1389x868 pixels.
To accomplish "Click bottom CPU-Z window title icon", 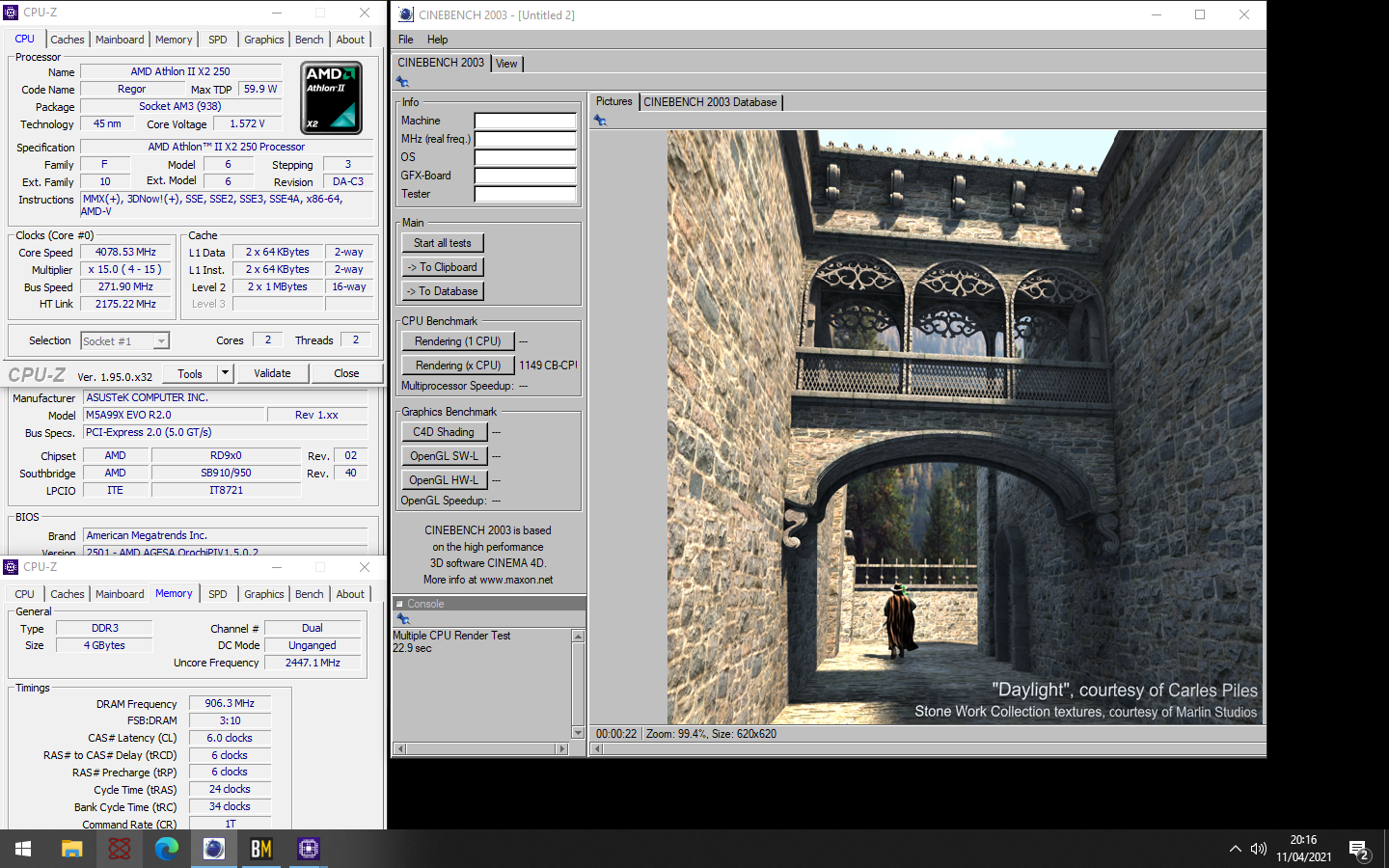I will coord(11,567).
